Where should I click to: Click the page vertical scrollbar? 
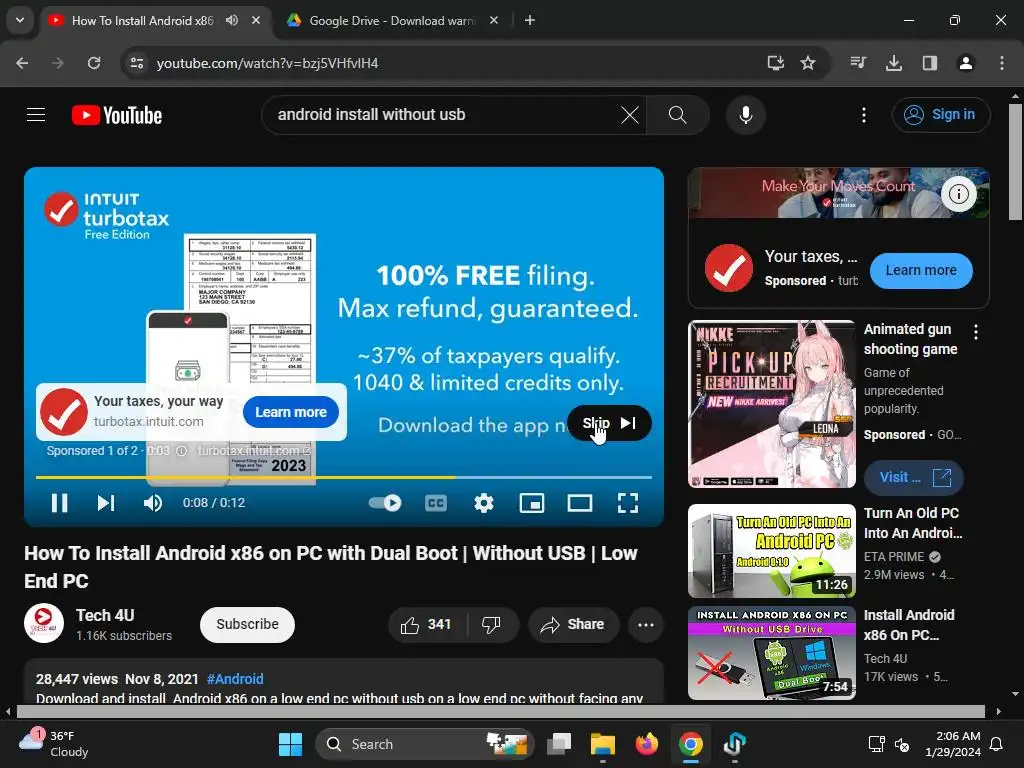(1016, 162)
